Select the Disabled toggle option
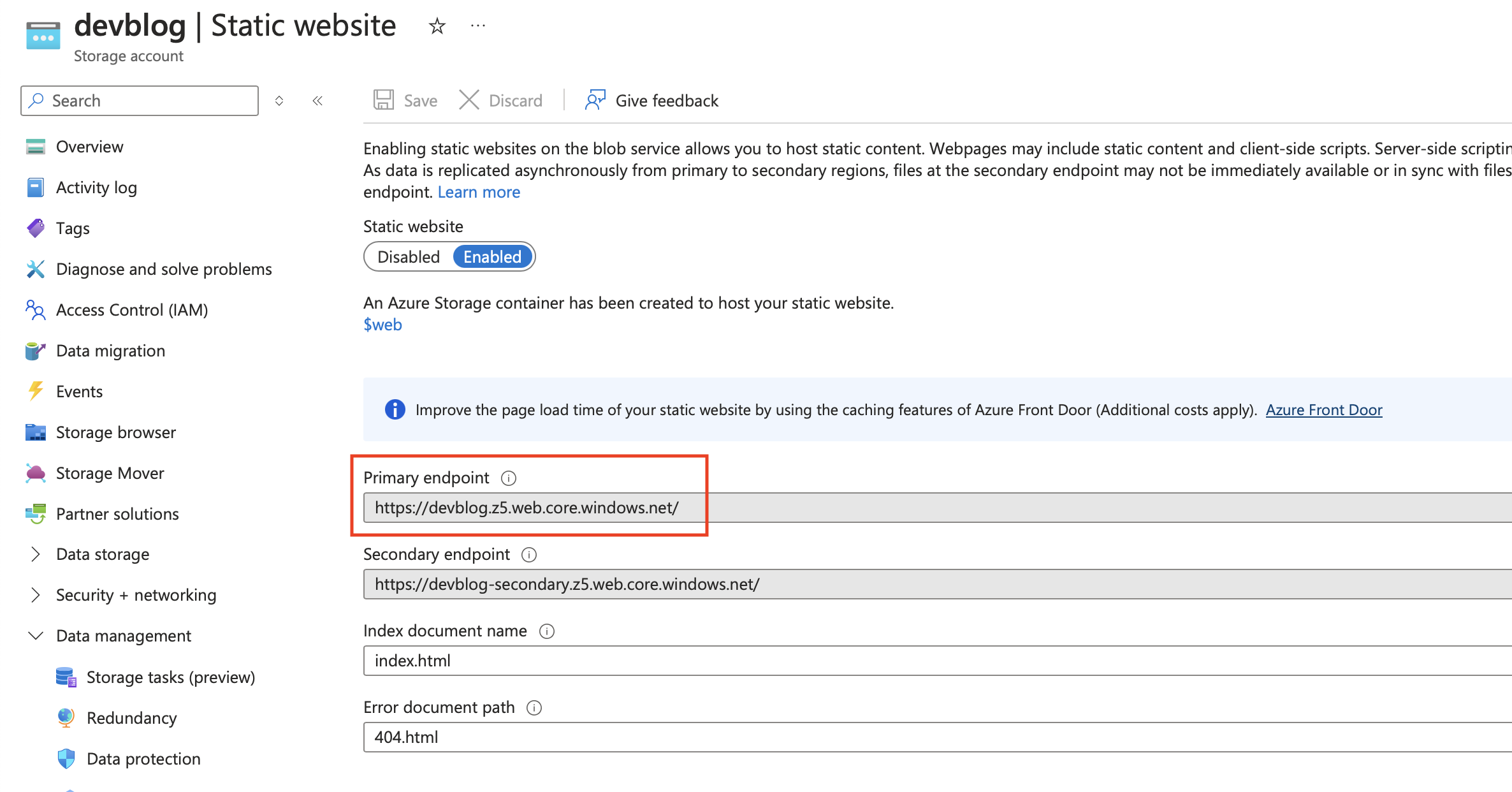This screenshot has width=1512, height=792. (409, 257)
